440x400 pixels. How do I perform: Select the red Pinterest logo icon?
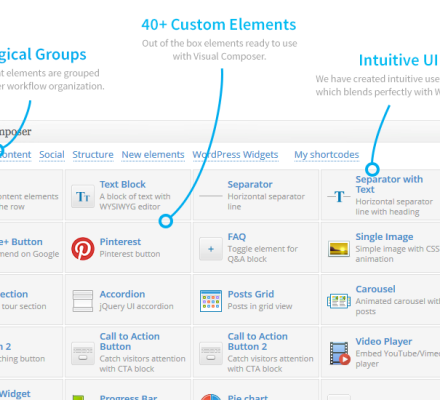pyautogui.click(x=83, y=249)
